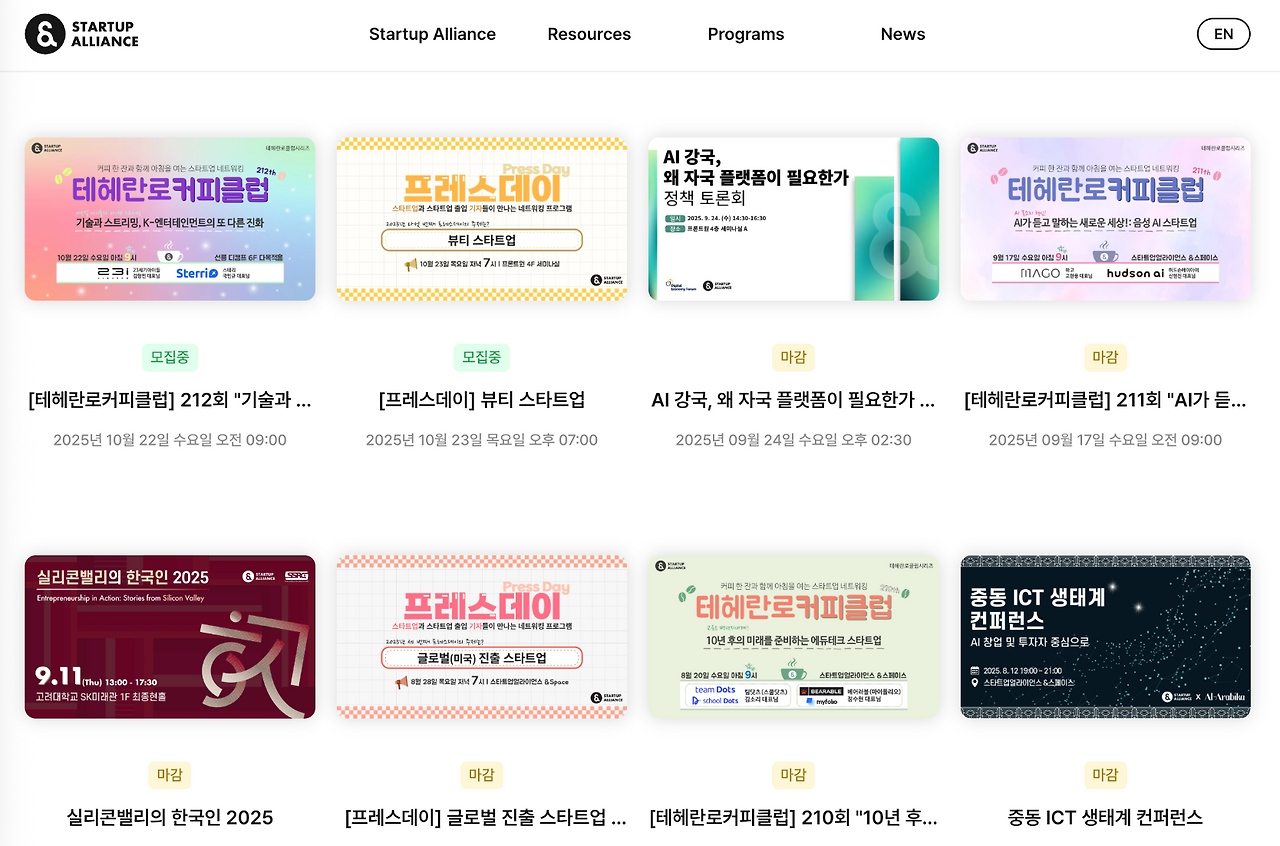Image resolution: width=1280 pixels, height=846 pixels.
Task: Open the News menu
Action: point(903,34)
